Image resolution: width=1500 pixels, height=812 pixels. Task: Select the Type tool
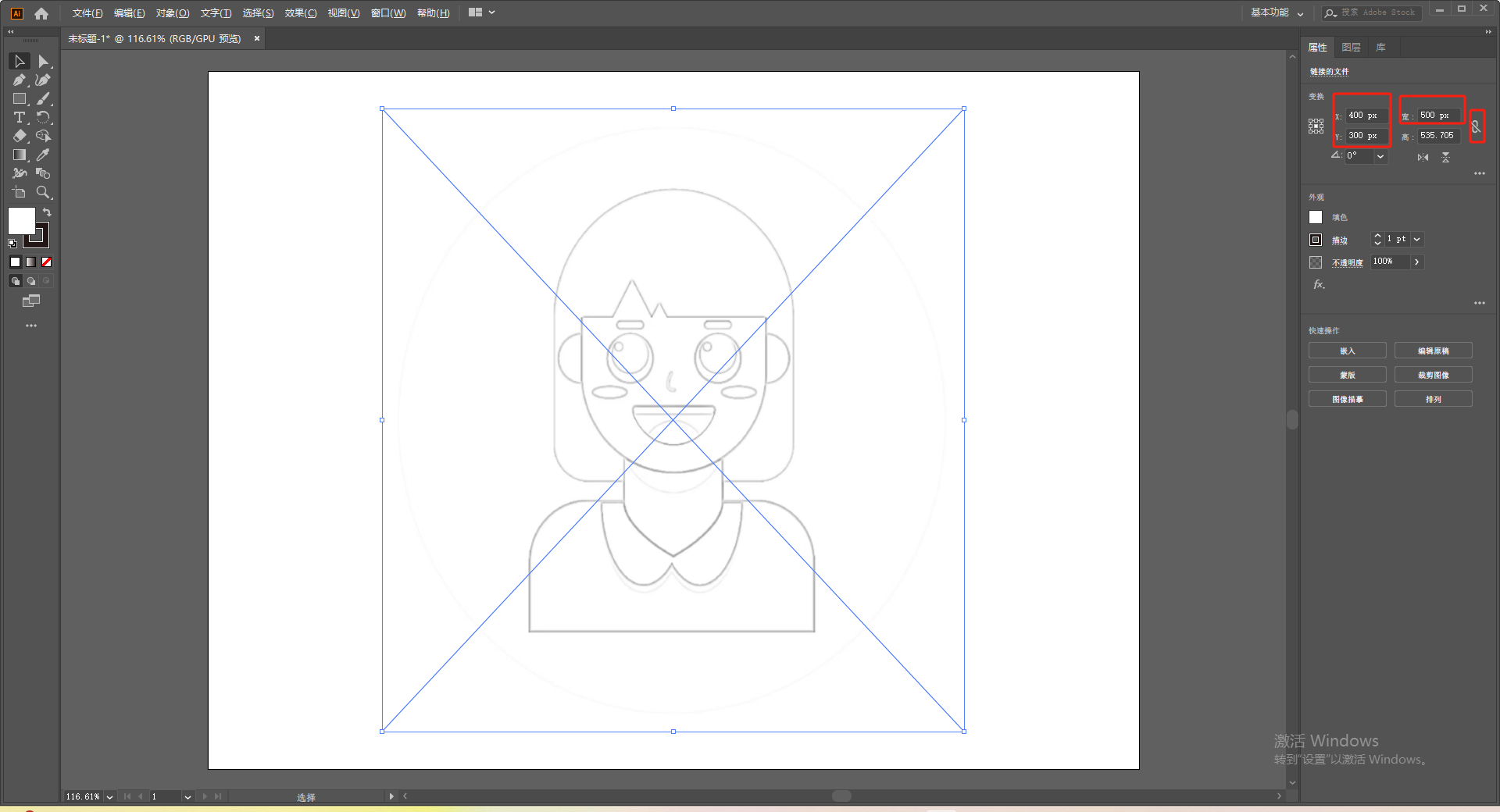[x=20, y=117]
